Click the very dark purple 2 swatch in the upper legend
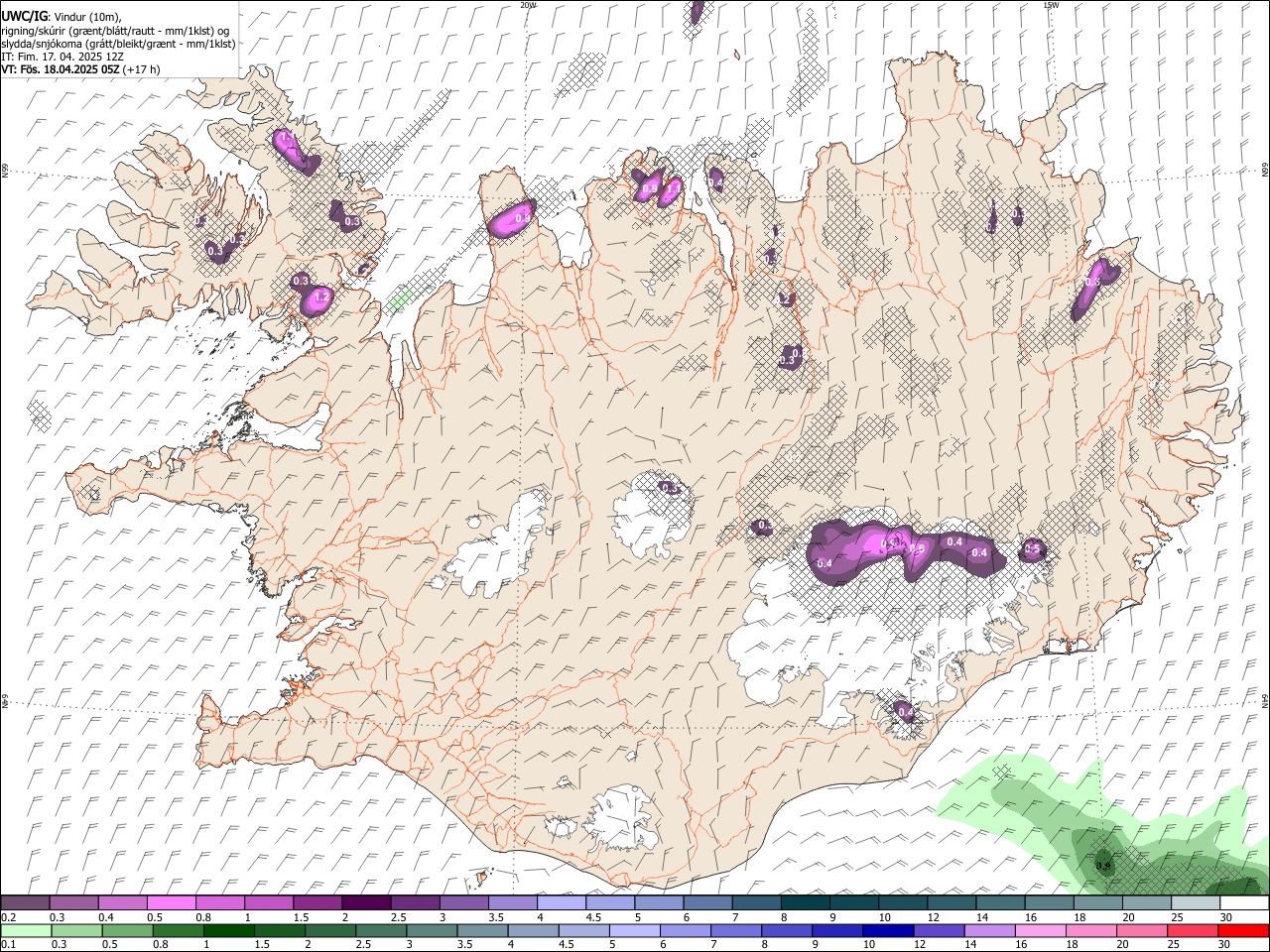The image size is (1270, 952). pyautogui.click(x=366, y=903)
